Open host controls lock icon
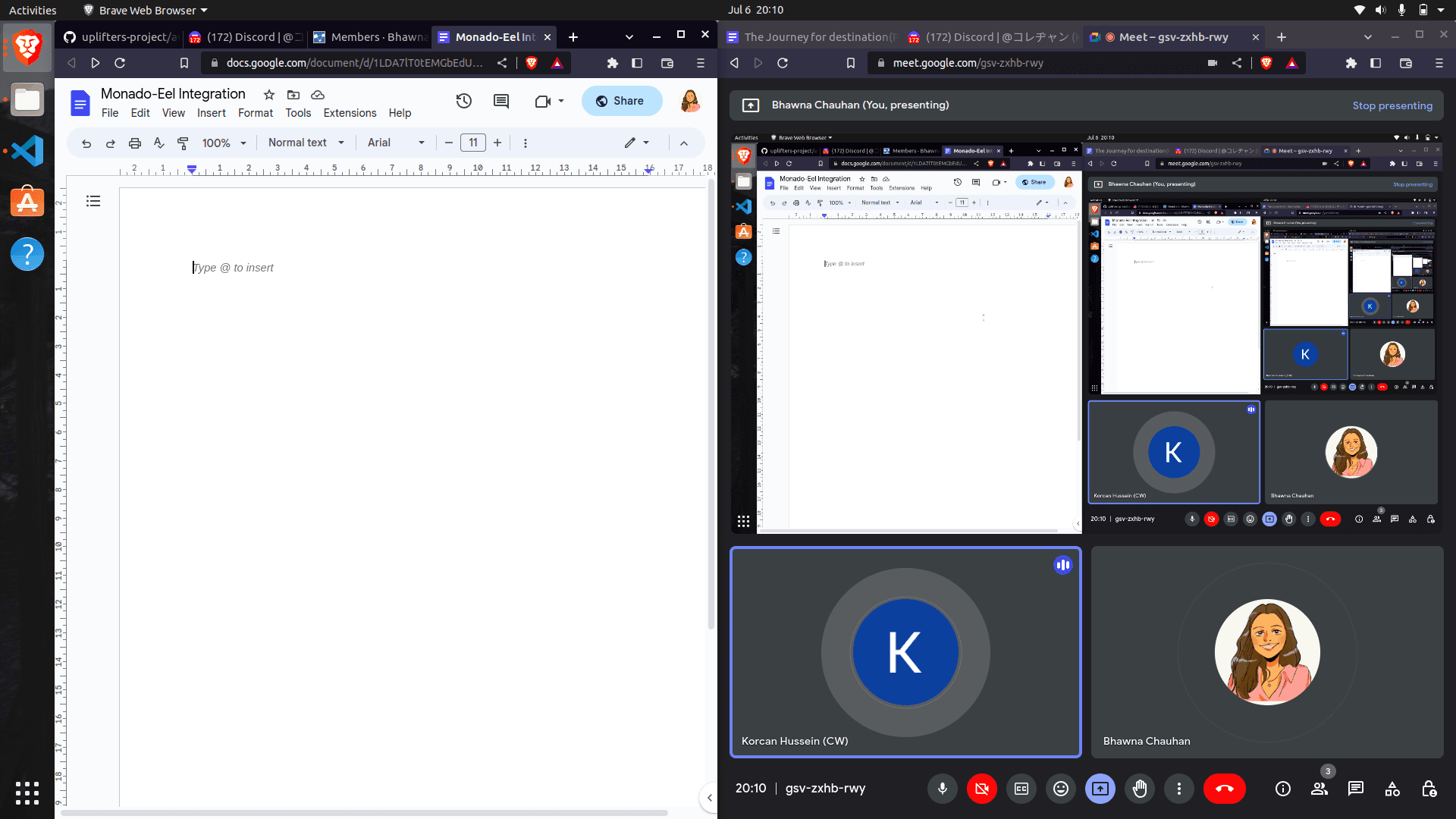 tap(1429, 789)
